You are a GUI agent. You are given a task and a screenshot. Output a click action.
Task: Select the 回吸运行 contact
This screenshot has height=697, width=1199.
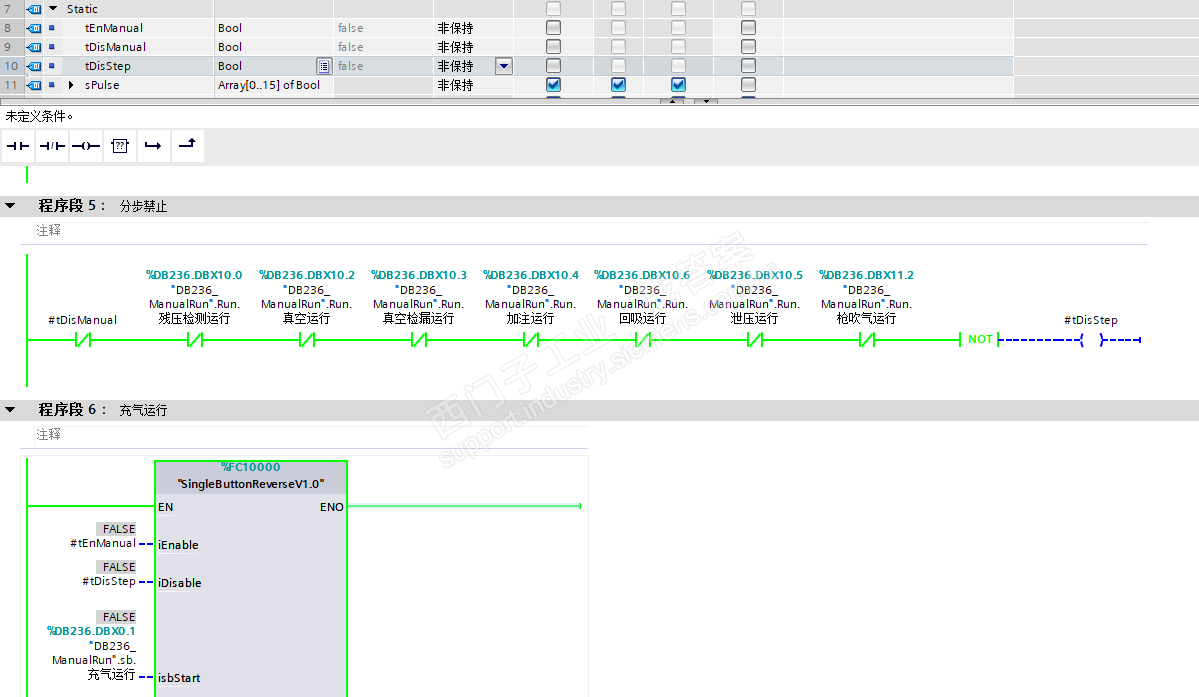[x=642, y=340]
